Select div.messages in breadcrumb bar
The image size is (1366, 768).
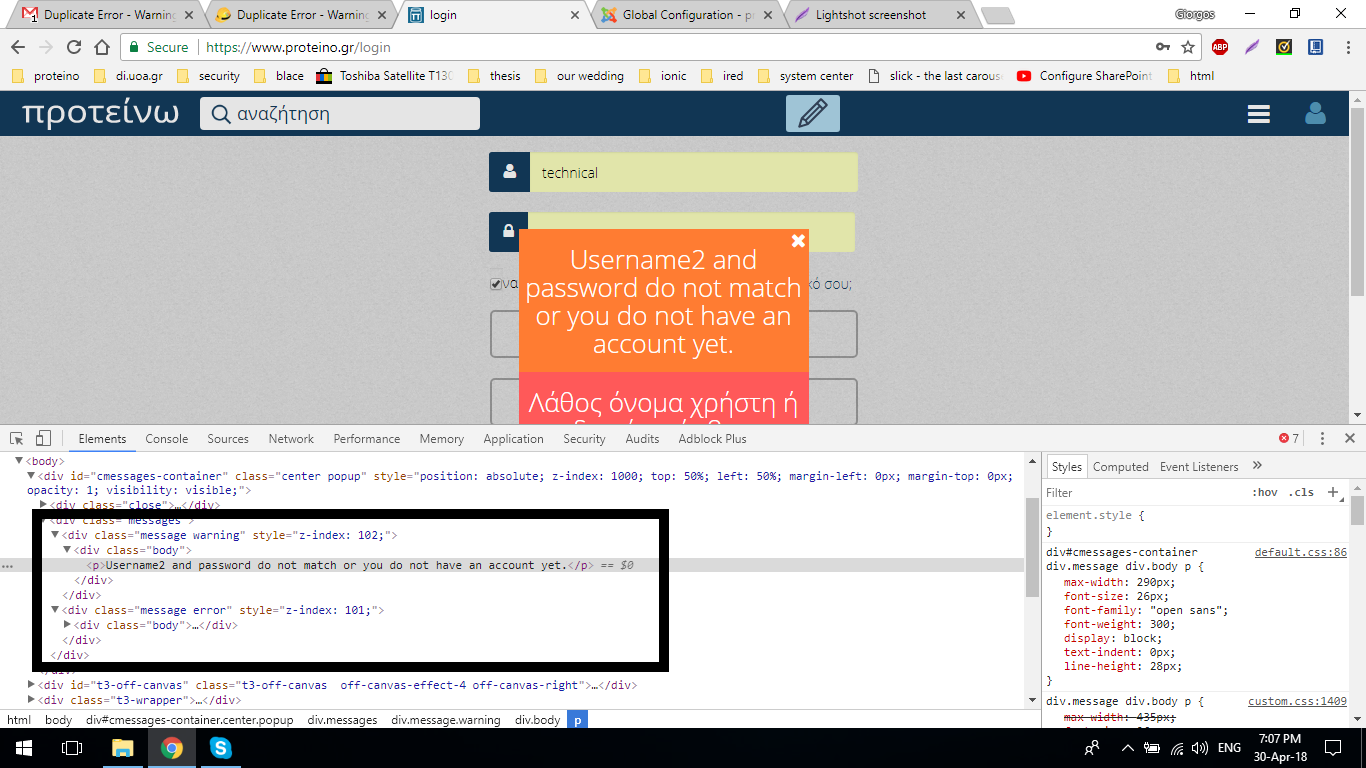[x=342, y=719]
